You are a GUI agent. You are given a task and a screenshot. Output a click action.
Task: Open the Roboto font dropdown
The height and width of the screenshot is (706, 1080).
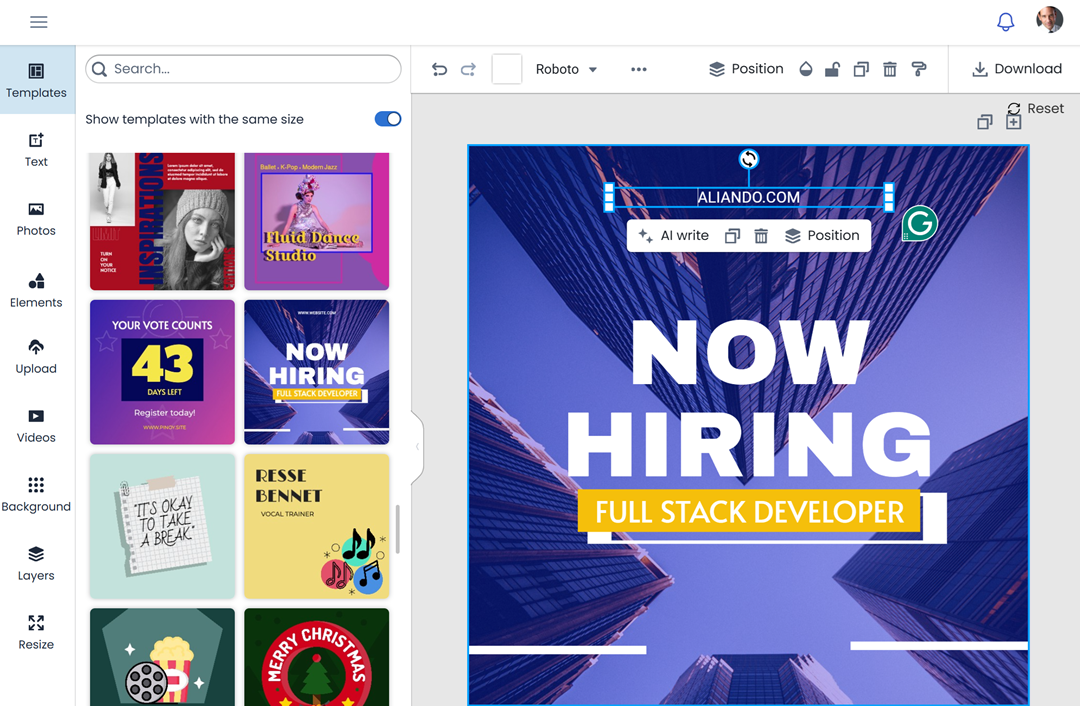pos(566,69)
